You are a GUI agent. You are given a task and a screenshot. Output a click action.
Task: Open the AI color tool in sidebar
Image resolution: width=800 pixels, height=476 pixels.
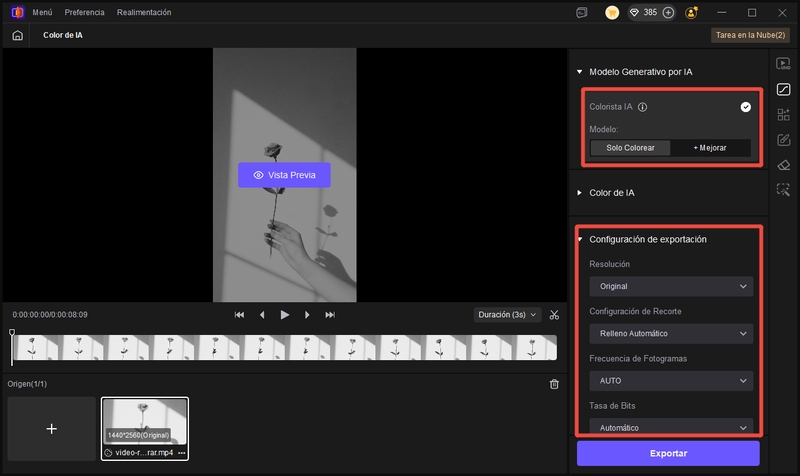pyautogui.click(x=783, y=89)
